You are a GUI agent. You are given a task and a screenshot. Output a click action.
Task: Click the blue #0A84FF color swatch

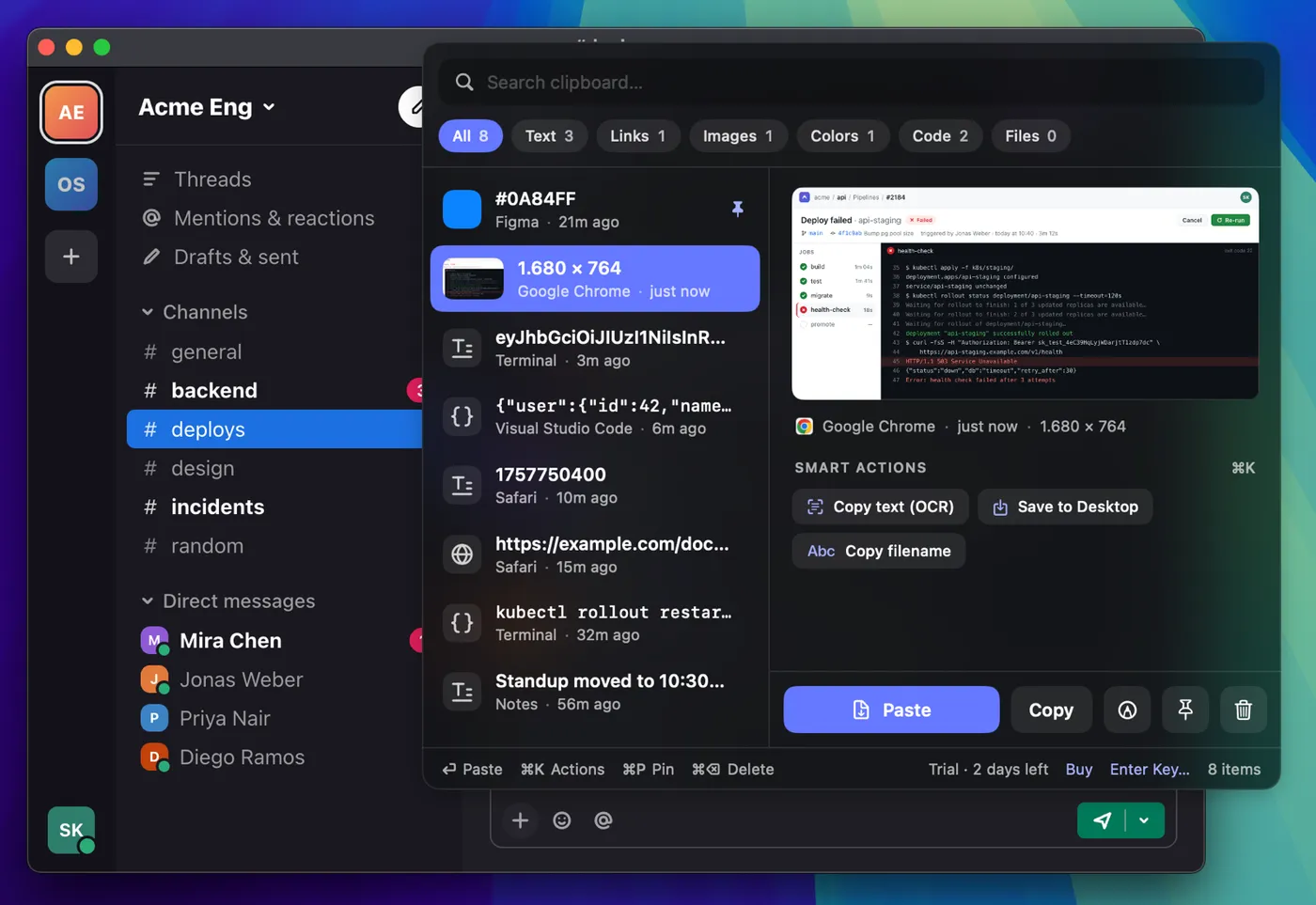(462, 209)
